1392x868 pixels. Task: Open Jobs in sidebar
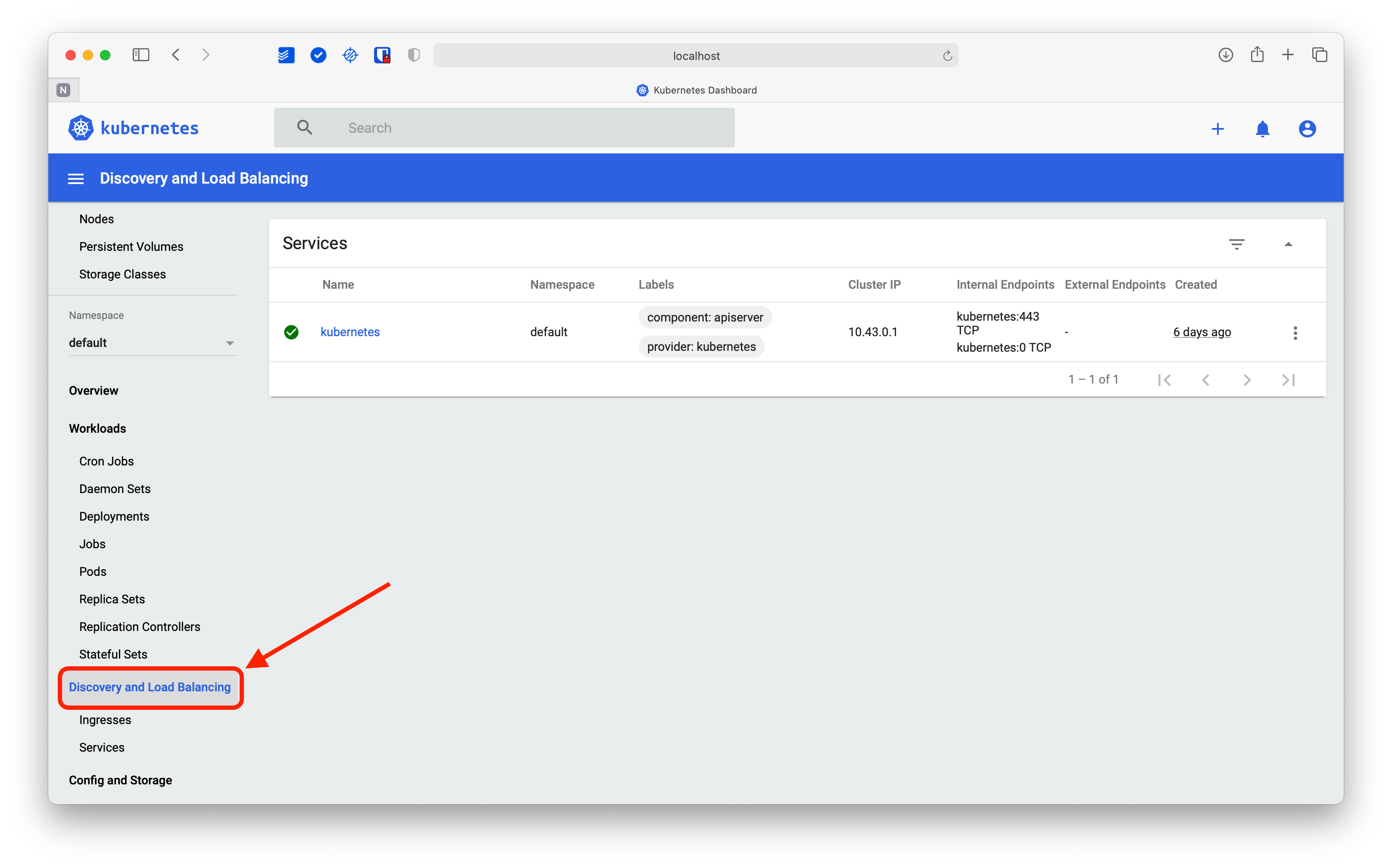click(92, 543)
